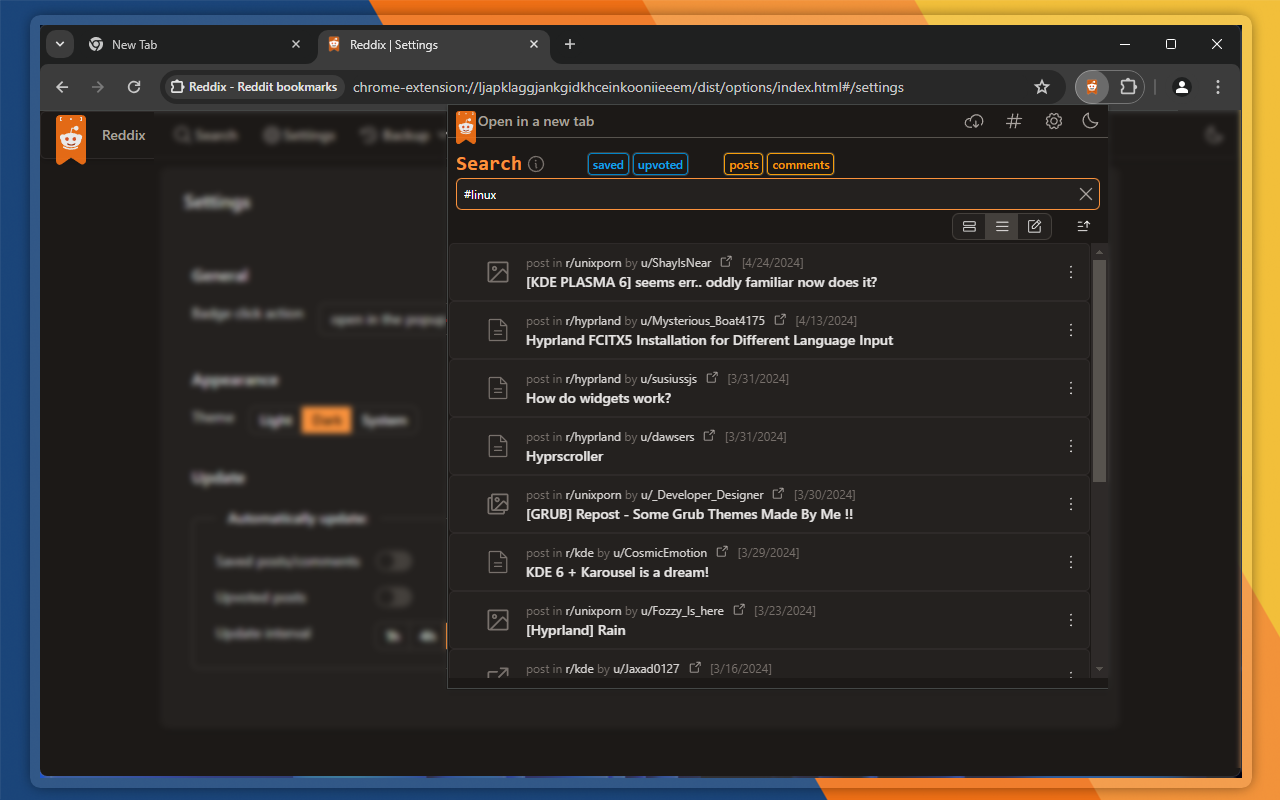Change sort order using the sort icon

point(1082,226)
